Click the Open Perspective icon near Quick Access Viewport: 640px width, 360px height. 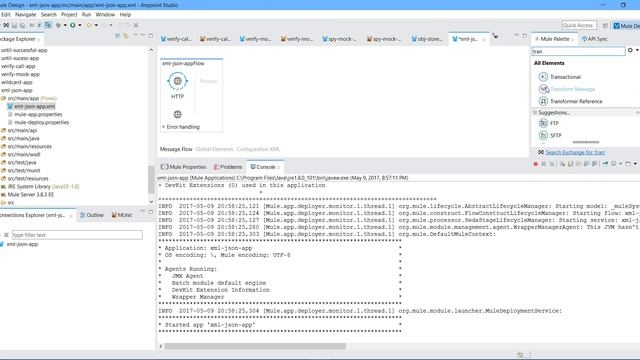pos(605,25)
